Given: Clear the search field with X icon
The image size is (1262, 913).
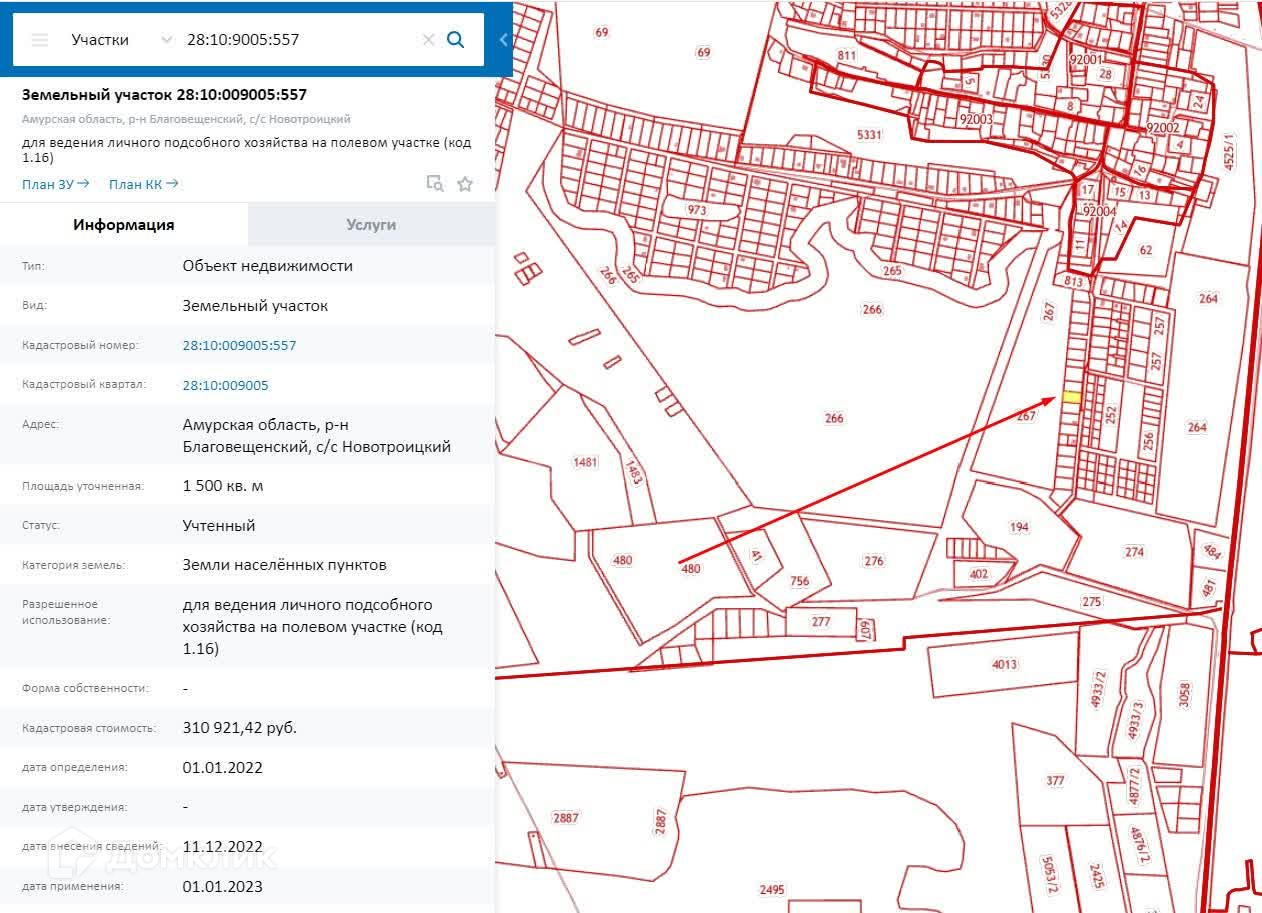Looking at the screenshot, I should pos(428,40).
